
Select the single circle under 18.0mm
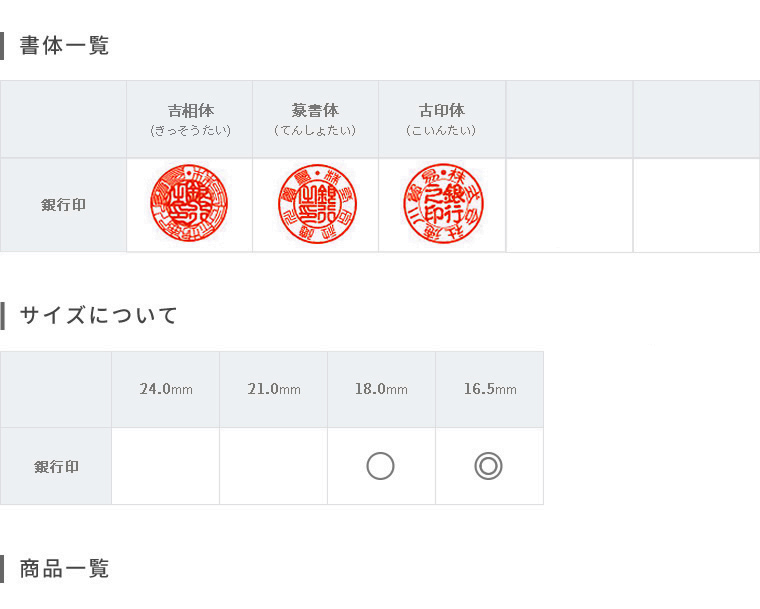pyautogui.click(x=380, y=466)
